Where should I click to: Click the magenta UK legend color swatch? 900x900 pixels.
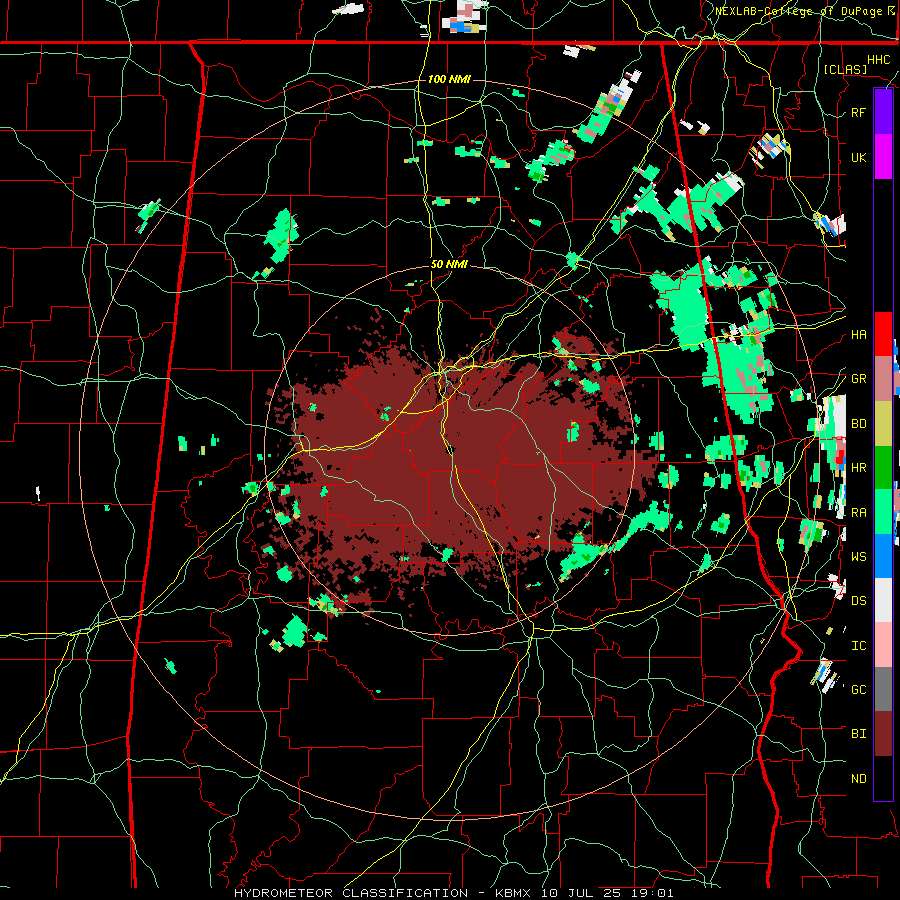click(x=883, y=157)
